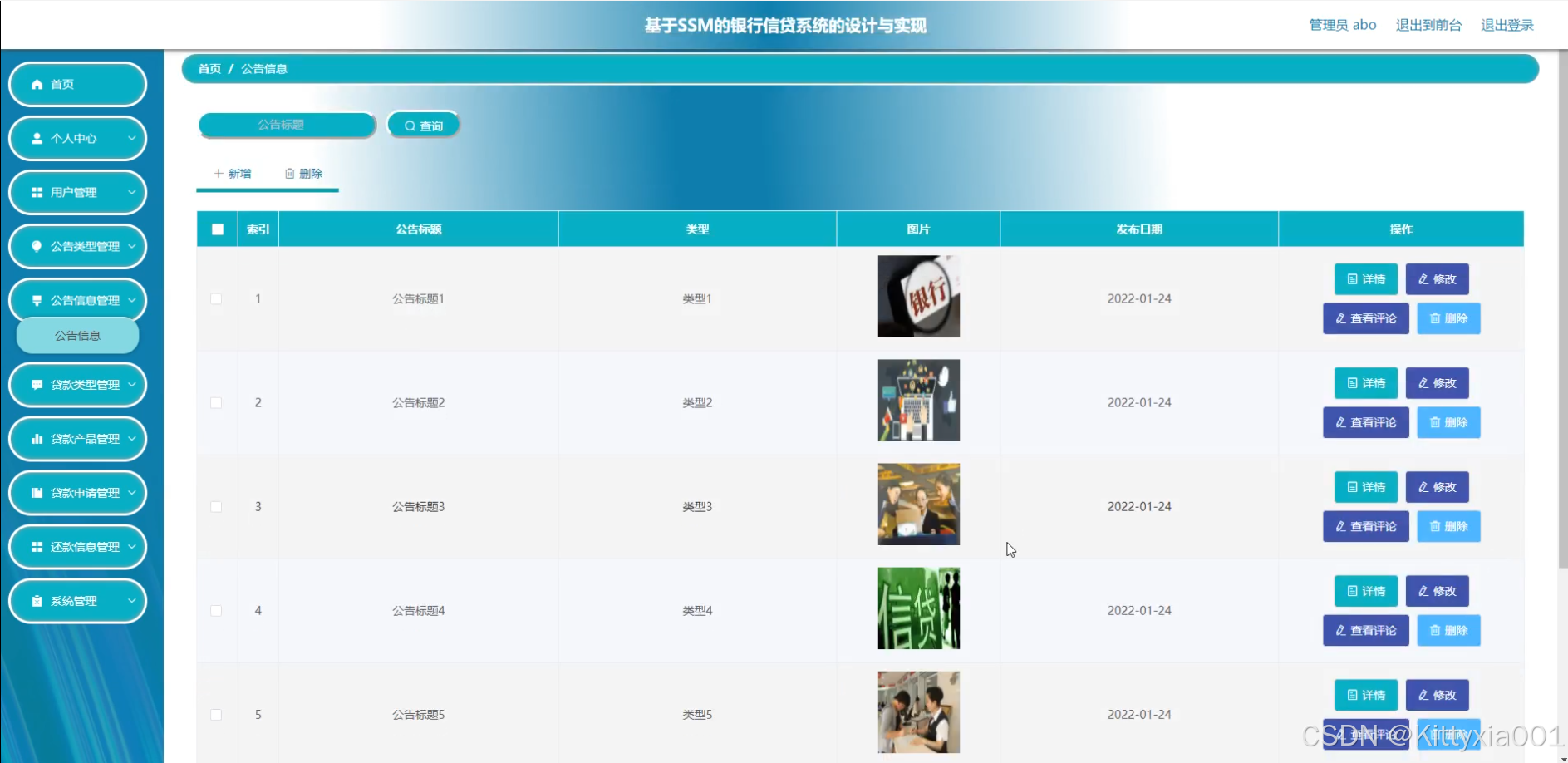Click the clipboard icon beside 系统管理
The image size is (1568, 763).
click(37, 601)
